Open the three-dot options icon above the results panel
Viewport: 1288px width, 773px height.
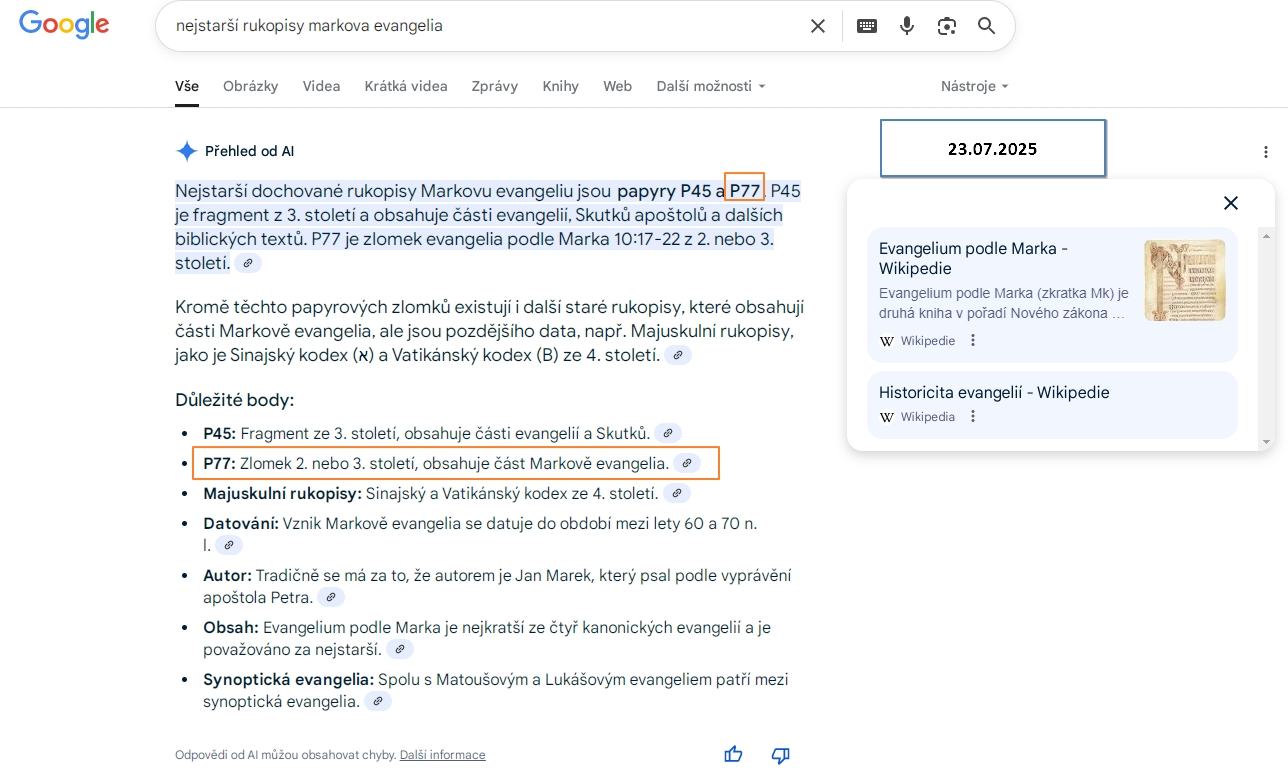[x=1266, y=151]
